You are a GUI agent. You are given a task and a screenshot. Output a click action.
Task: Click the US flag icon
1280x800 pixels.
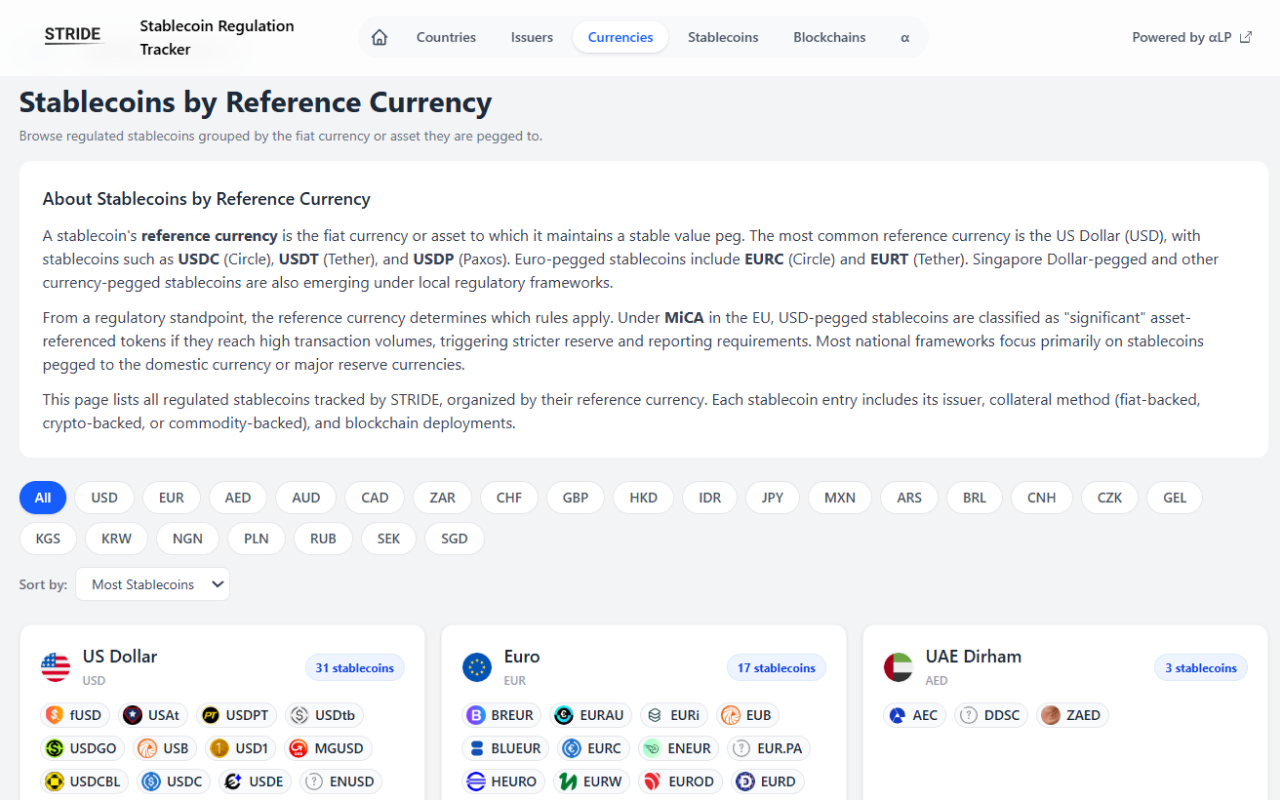point(56,667)
